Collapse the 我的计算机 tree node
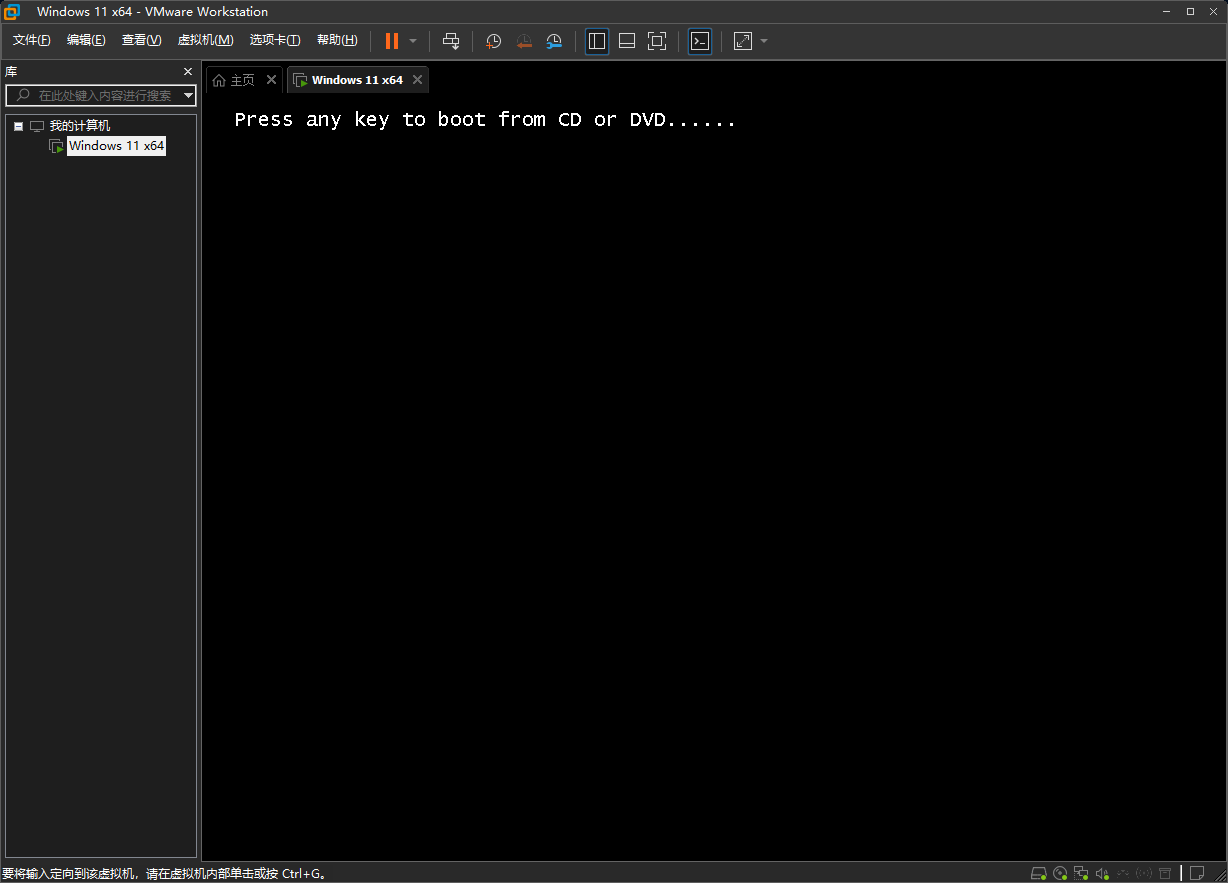The height and width of the screenshot is (883, 1228). coord(19,127)
